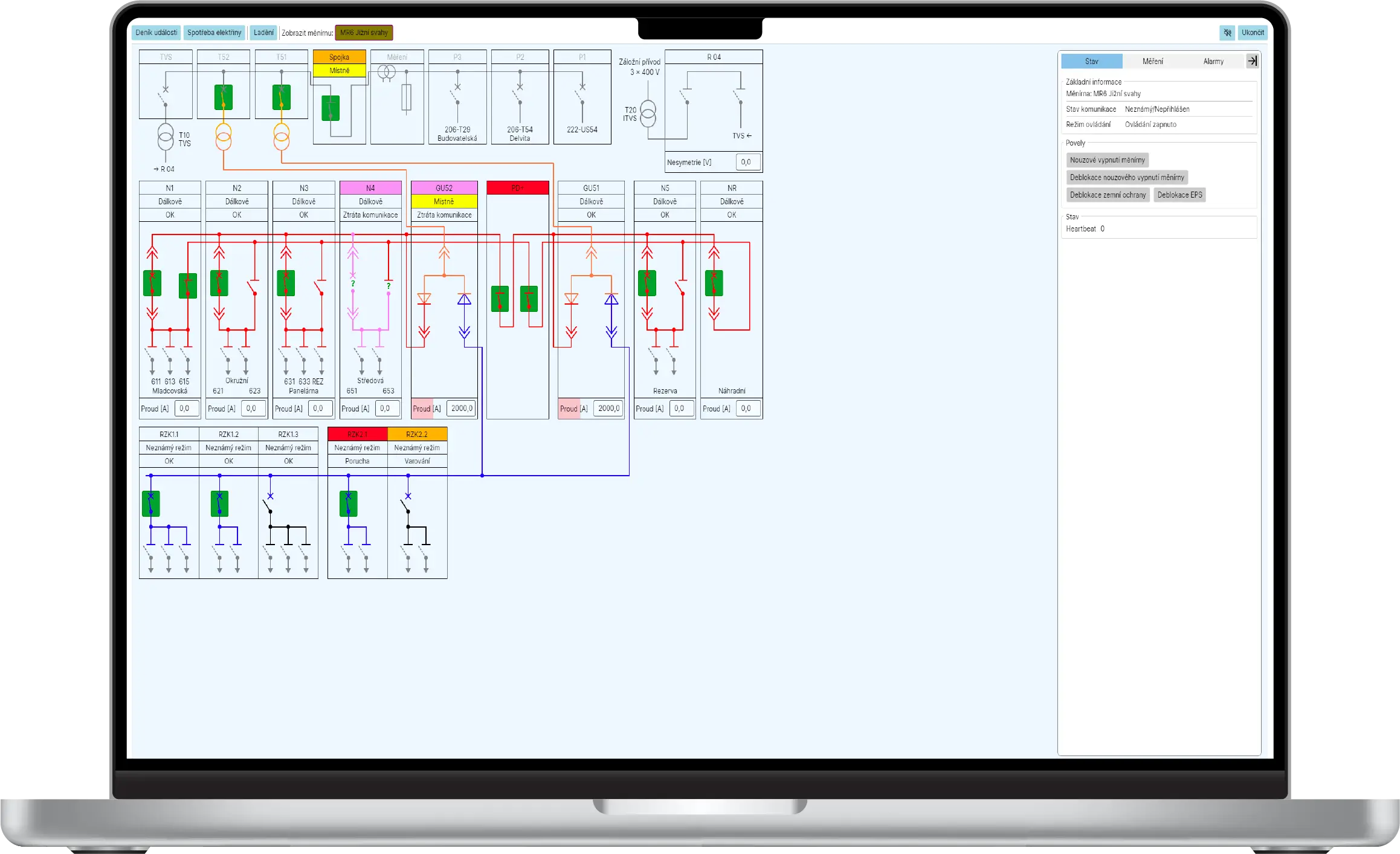This screenshot has width=1400, height=854.
Task: Click the open black switch in RZK1.3
Action: click(x=268, y=503)
